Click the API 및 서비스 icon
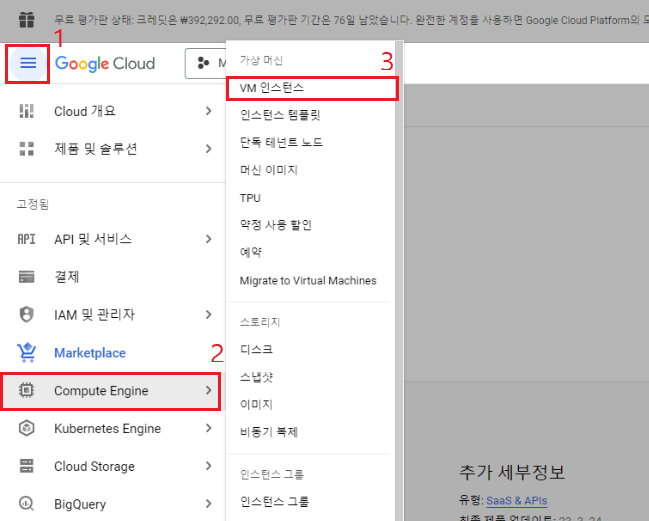The image size is (649, 521). point(26,239)
